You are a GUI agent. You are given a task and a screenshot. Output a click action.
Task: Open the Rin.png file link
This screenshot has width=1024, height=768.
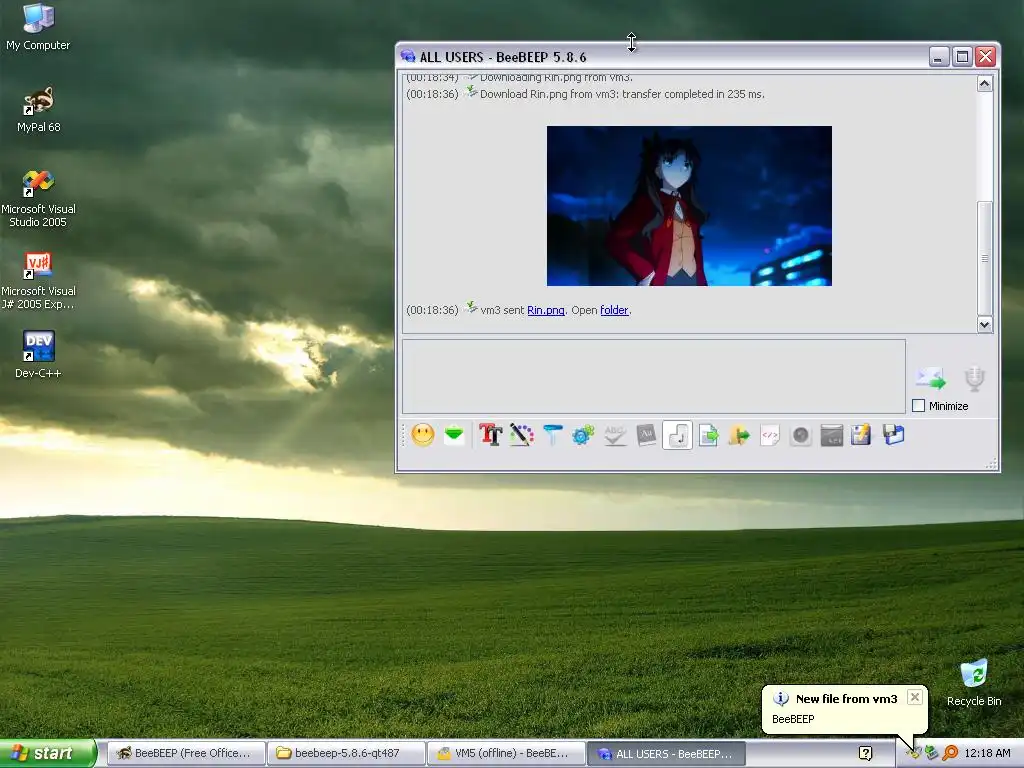(545, 310)
